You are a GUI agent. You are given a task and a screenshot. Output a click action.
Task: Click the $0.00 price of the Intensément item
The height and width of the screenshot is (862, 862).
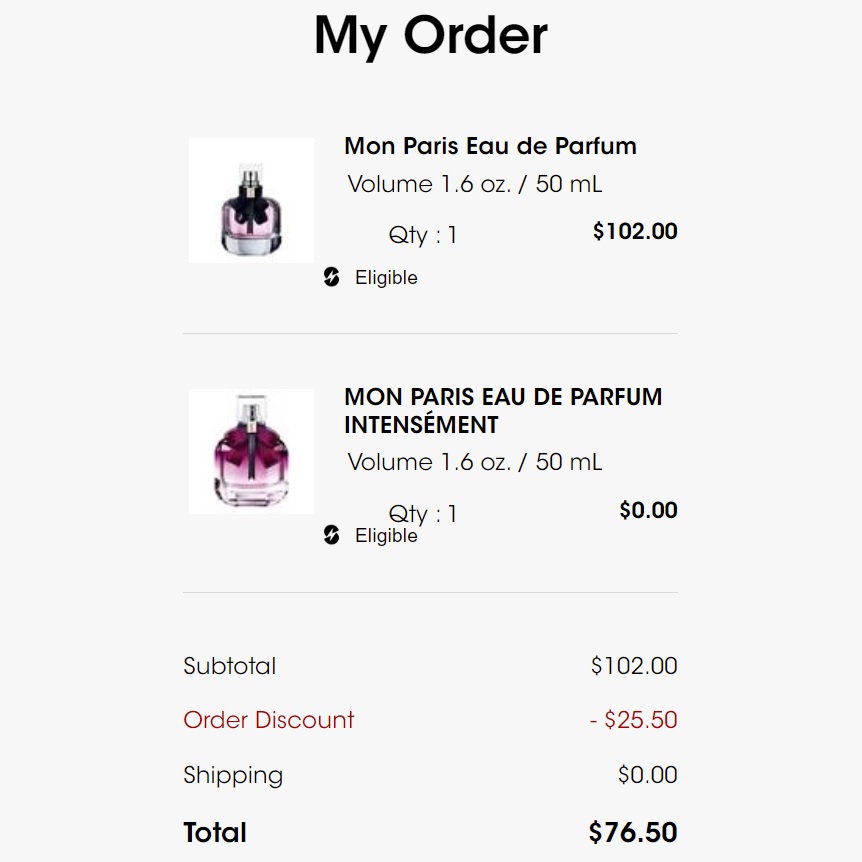[x=648, y=511]
